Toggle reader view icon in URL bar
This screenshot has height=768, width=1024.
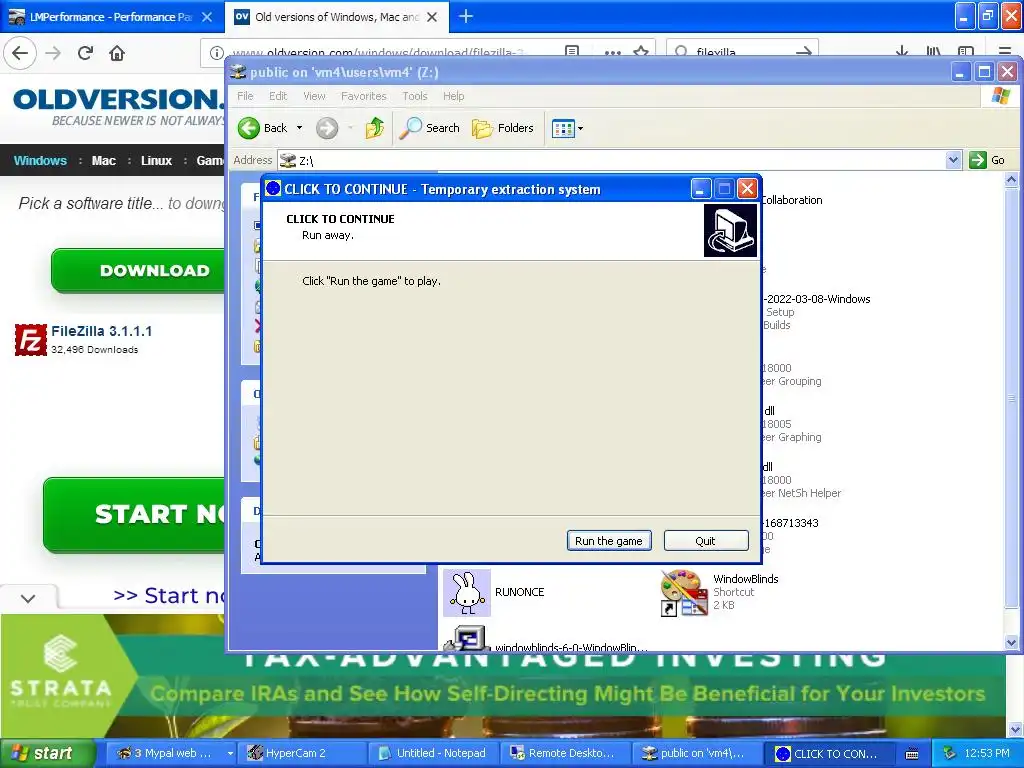572,52
